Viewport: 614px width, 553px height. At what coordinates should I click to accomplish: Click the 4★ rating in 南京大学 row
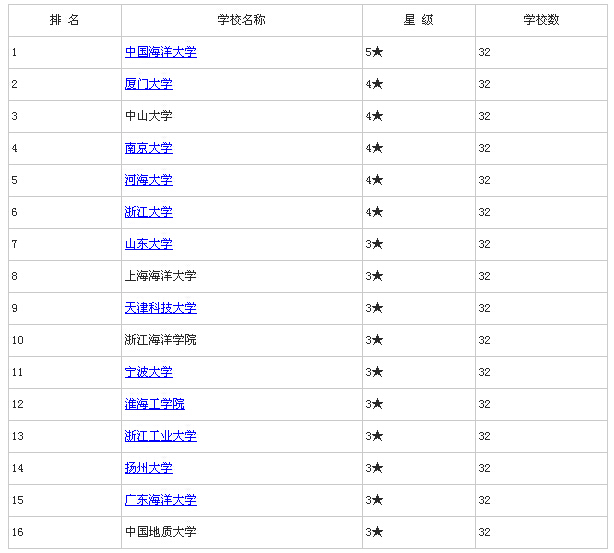(374, 148)
